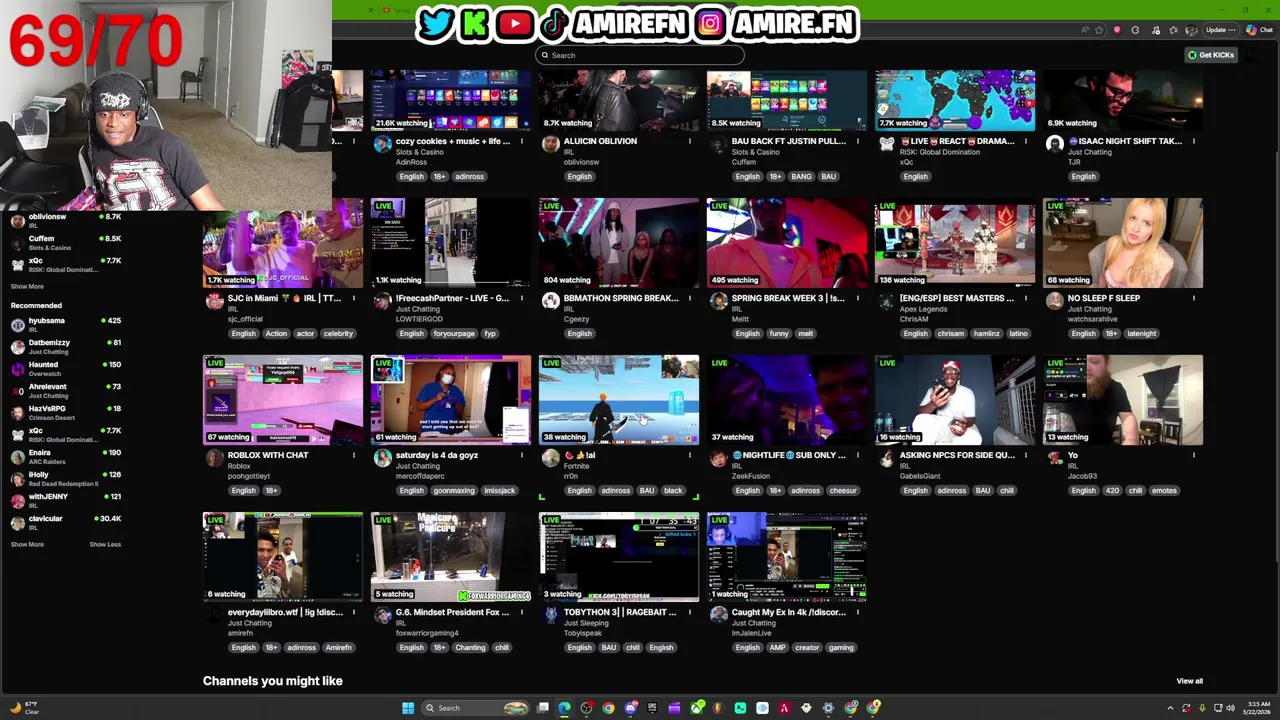The height and width of the screenshot is (720, 1280).
Task: Click the Update button in browser toolbar
Action: (1220, 30)
